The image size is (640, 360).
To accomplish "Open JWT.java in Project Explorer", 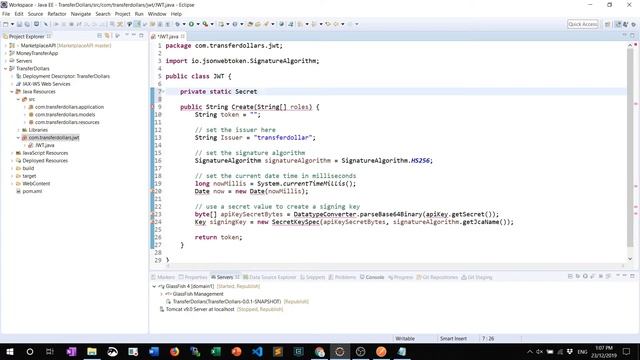I will 44,145.
